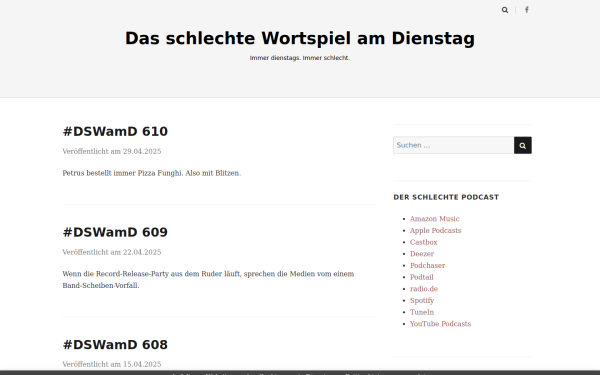Open post #DSWamD 609
The width and height of the screenshot is (600, 375).
(115, 232)
